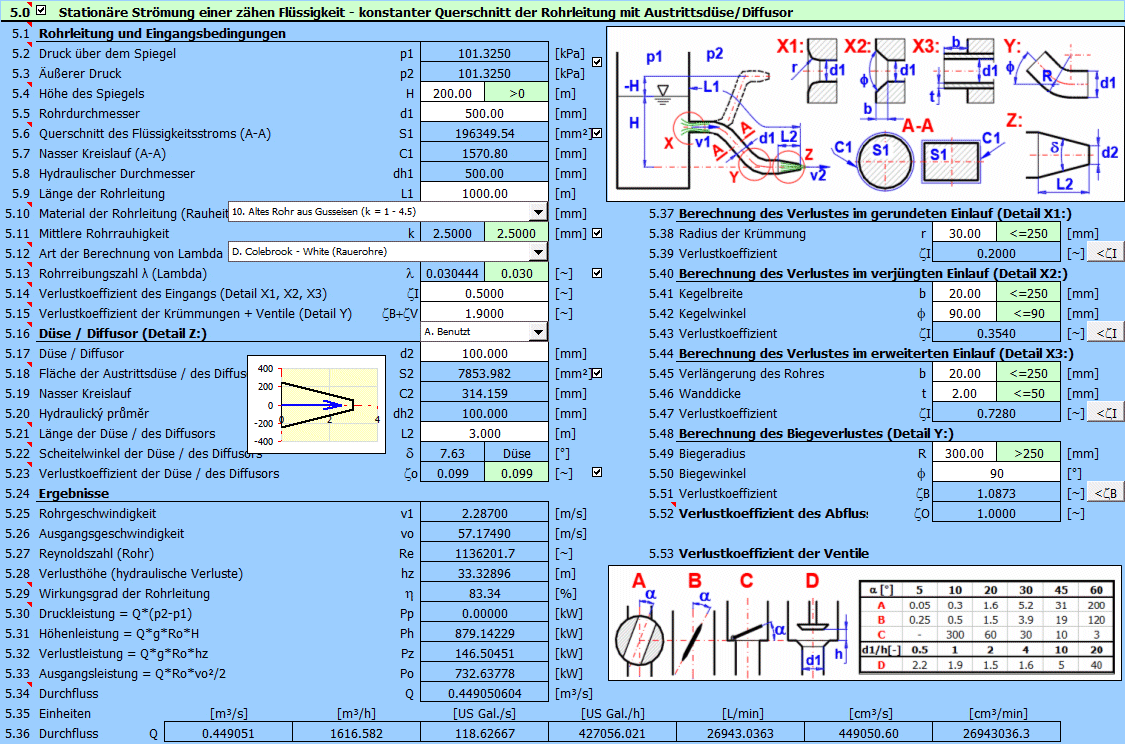Expand the Düse / Diffusor 'A. Benutzt' dropdown
The width and height of the screenshot is (1125, 744).
[538, 332]
